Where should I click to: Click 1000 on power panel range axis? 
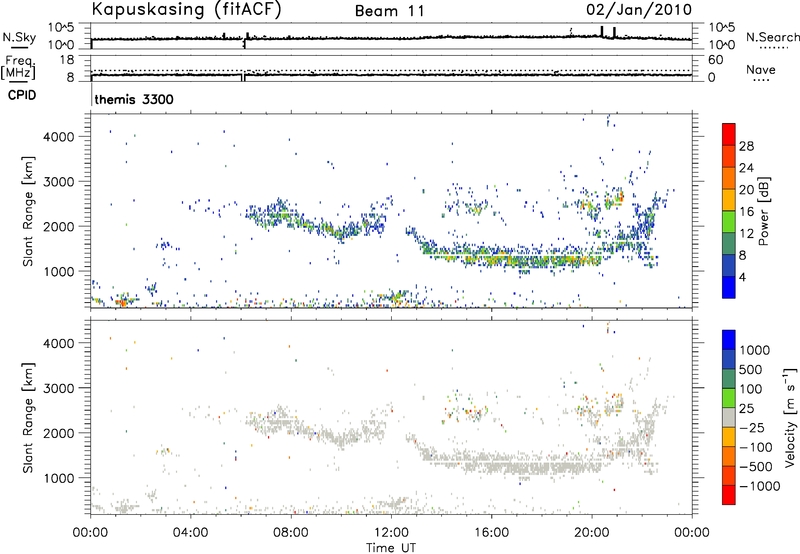point(59,271)
